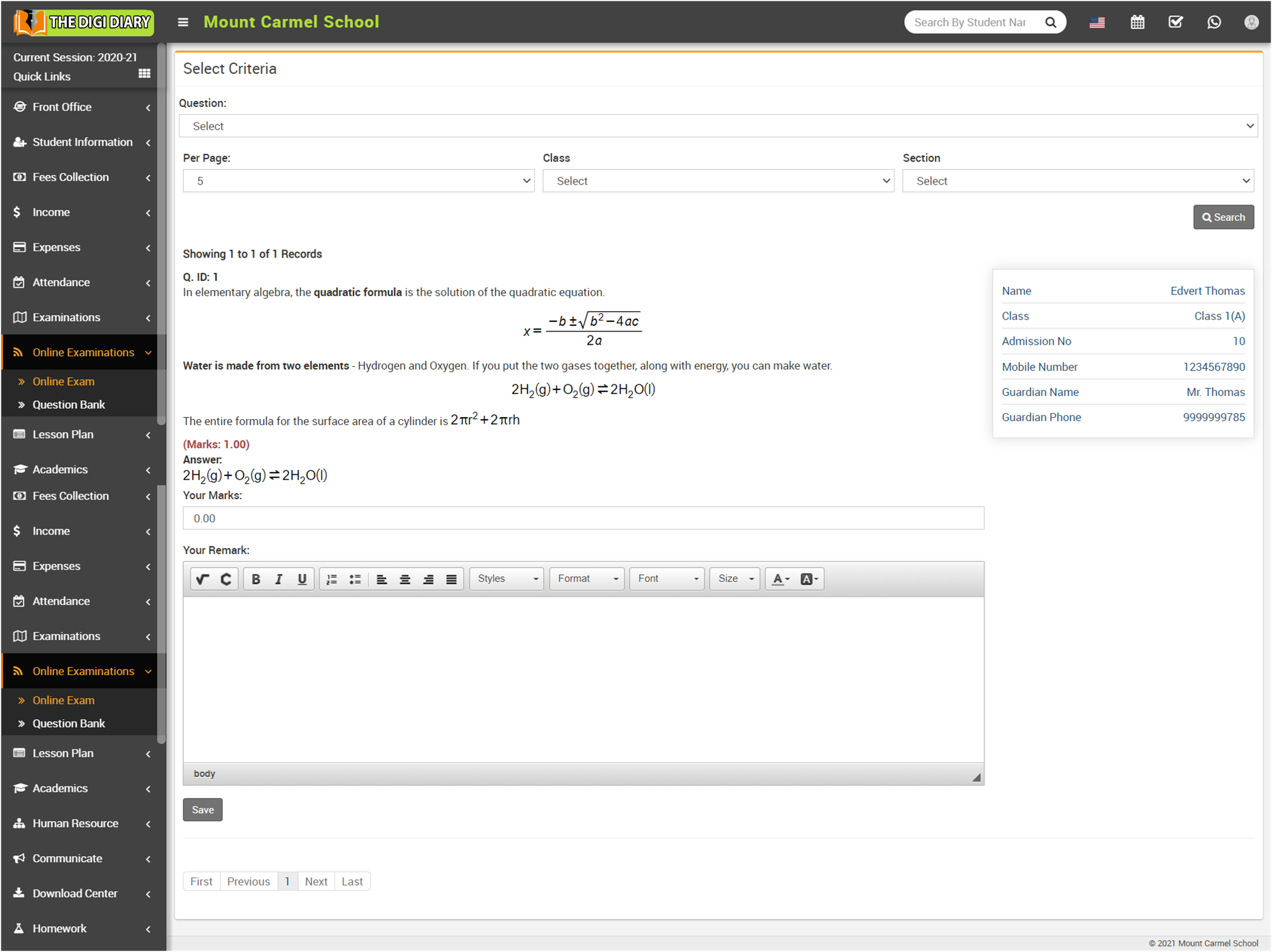The image size is (1272, 952).
Task: Open Question Bank submenu item
Action: [x=69, y=405]
